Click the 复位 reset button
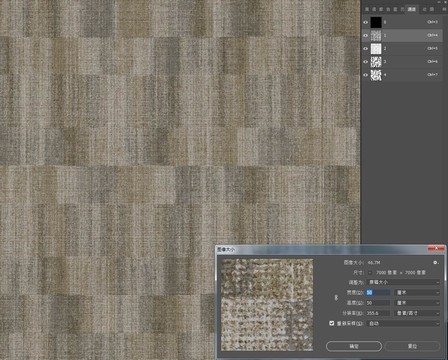The image size is (448, 360). tap(413, 346)
